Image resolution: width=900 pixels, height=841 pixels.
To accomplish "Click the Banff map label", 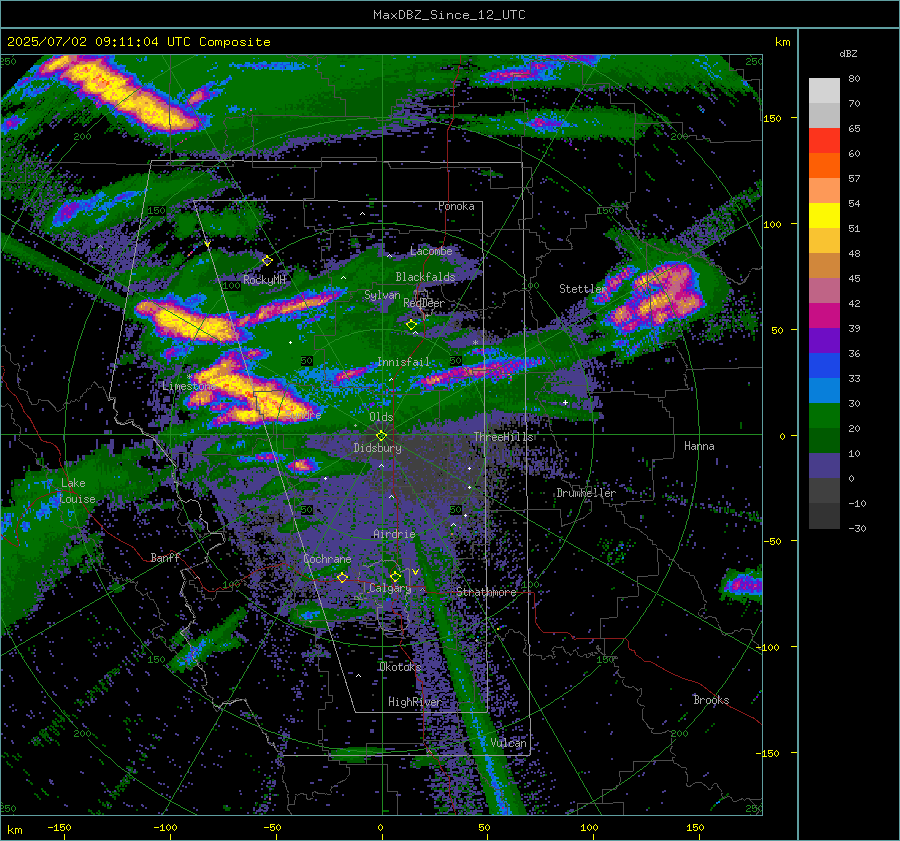I will click(165, 557).
